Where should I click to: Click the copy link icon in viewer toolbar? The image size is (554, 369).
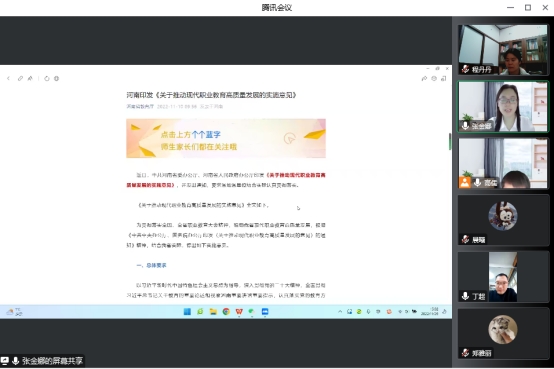click(20, 78)
